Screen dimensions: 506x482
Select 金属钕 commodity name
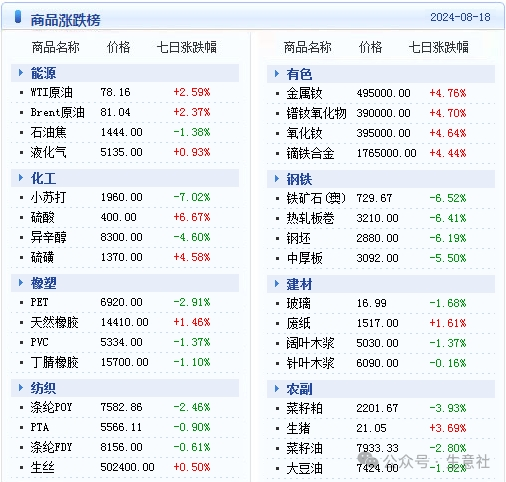pyautogui.click(x=304, y=93)
